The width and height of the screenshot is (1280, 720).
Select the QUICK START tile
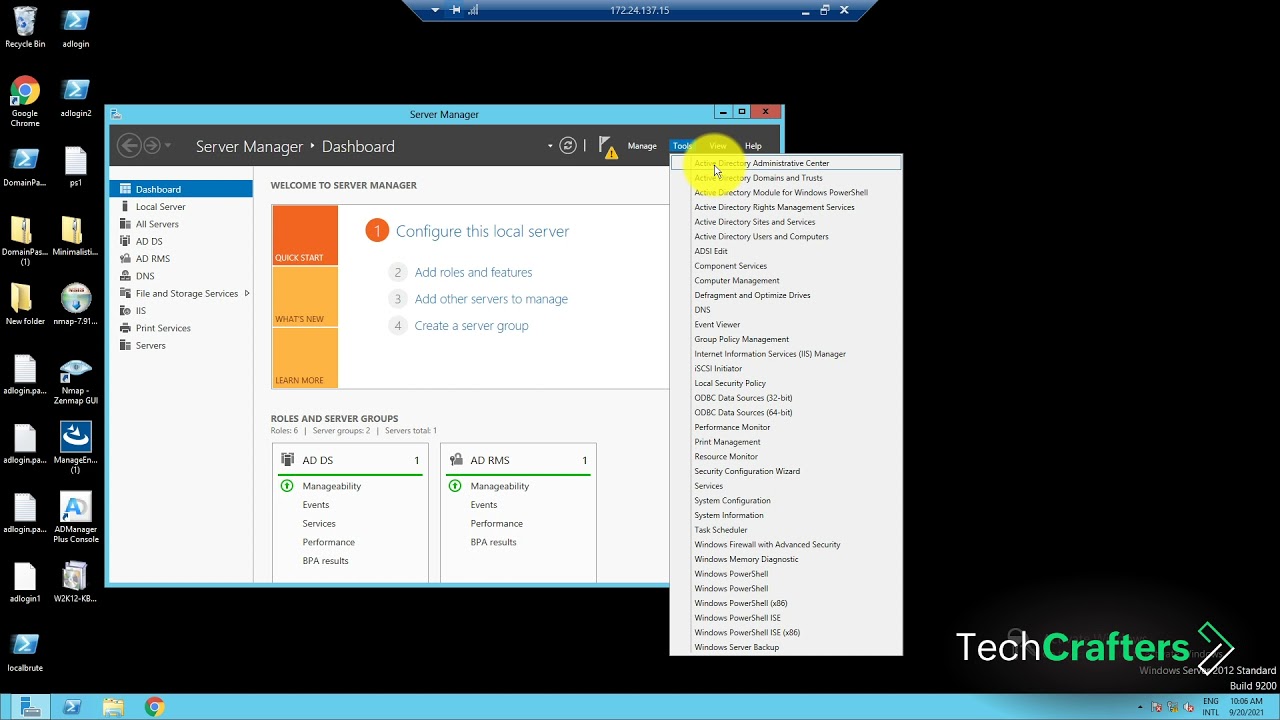pyautogui.click(x=305, y=236)
